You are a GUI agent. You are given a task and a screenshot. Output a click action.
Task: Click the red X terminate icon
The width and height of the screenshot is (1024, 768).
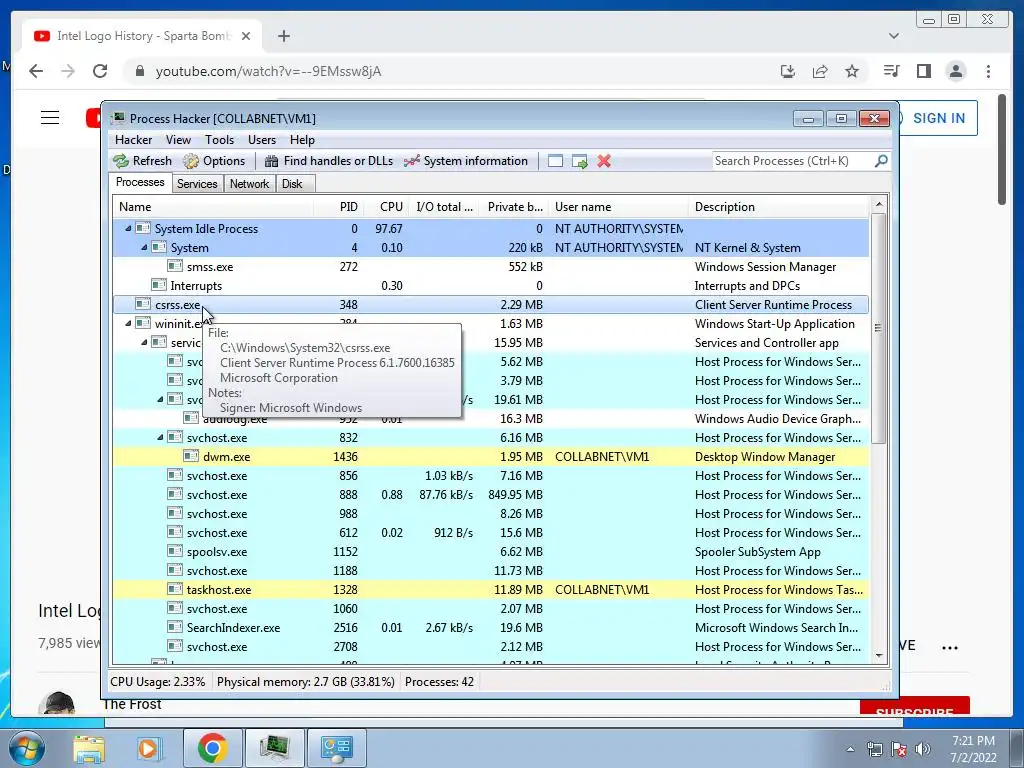tap(604, 161)
